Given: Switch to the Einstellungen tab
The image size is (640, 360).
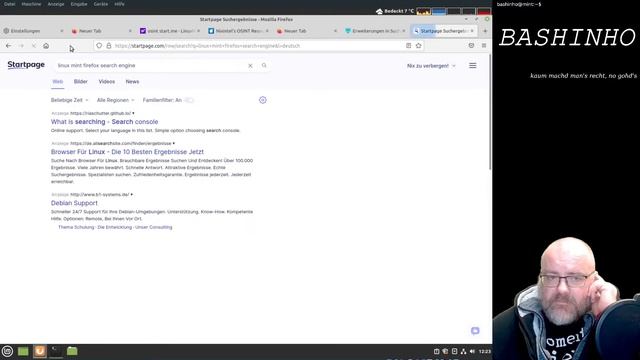Looking at the screenshot, I should click(x=33, y=31).
